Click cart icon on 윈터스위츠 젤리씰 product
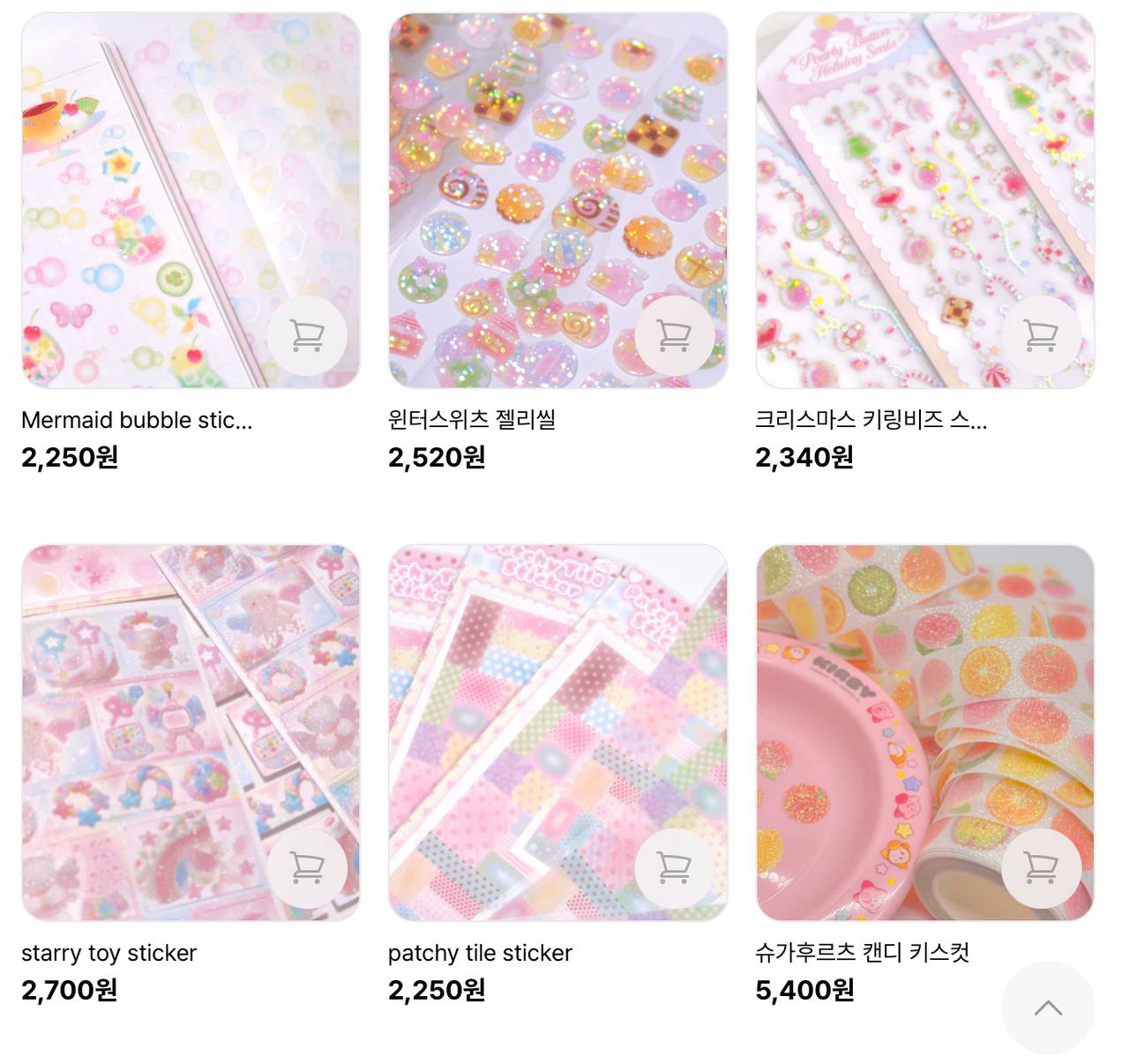Screen dimensions: 1129x1064 pyautogui.click(x=674, y=336)
